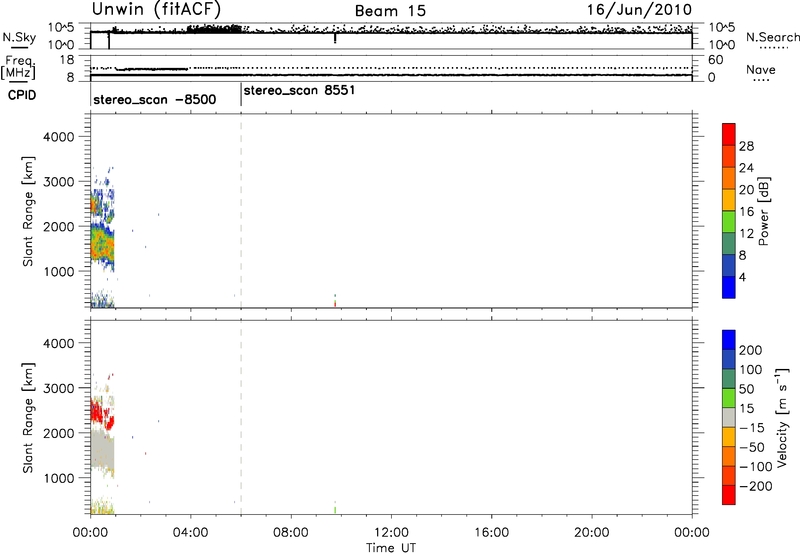Click the date '16/Jun/2010'
Image resolution: width=800 pixels, height=554 pixels.
639,10
